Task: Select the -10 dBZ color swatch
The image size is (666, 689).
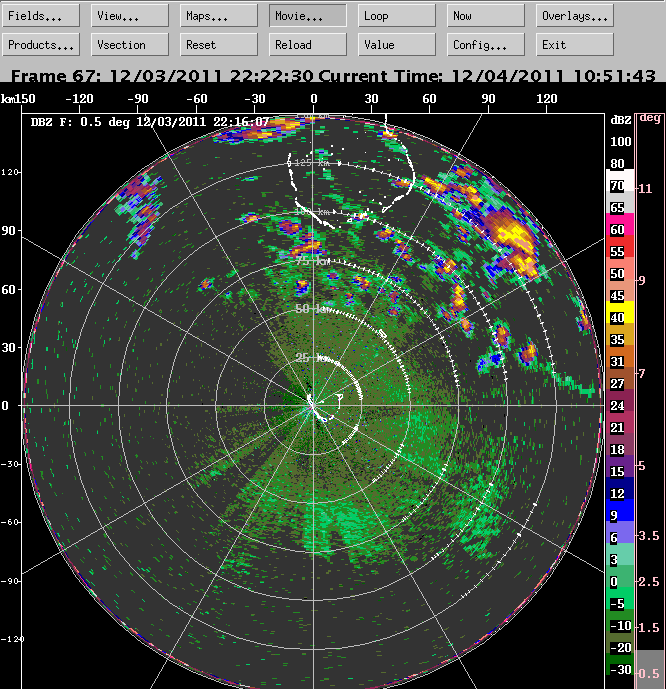Action: tap(620, 620)
